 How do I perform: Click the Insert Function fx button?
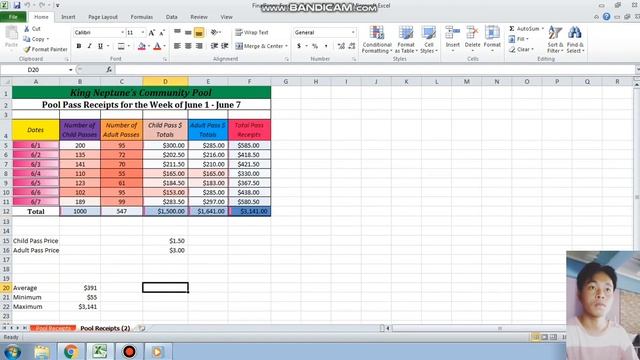click(x=109, y=70)
